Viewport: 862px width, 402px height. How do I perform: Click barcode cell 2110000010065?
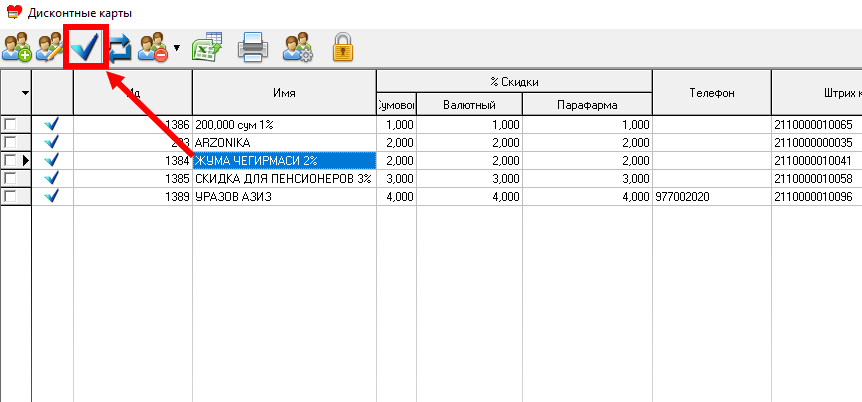(x=816, y=125)
